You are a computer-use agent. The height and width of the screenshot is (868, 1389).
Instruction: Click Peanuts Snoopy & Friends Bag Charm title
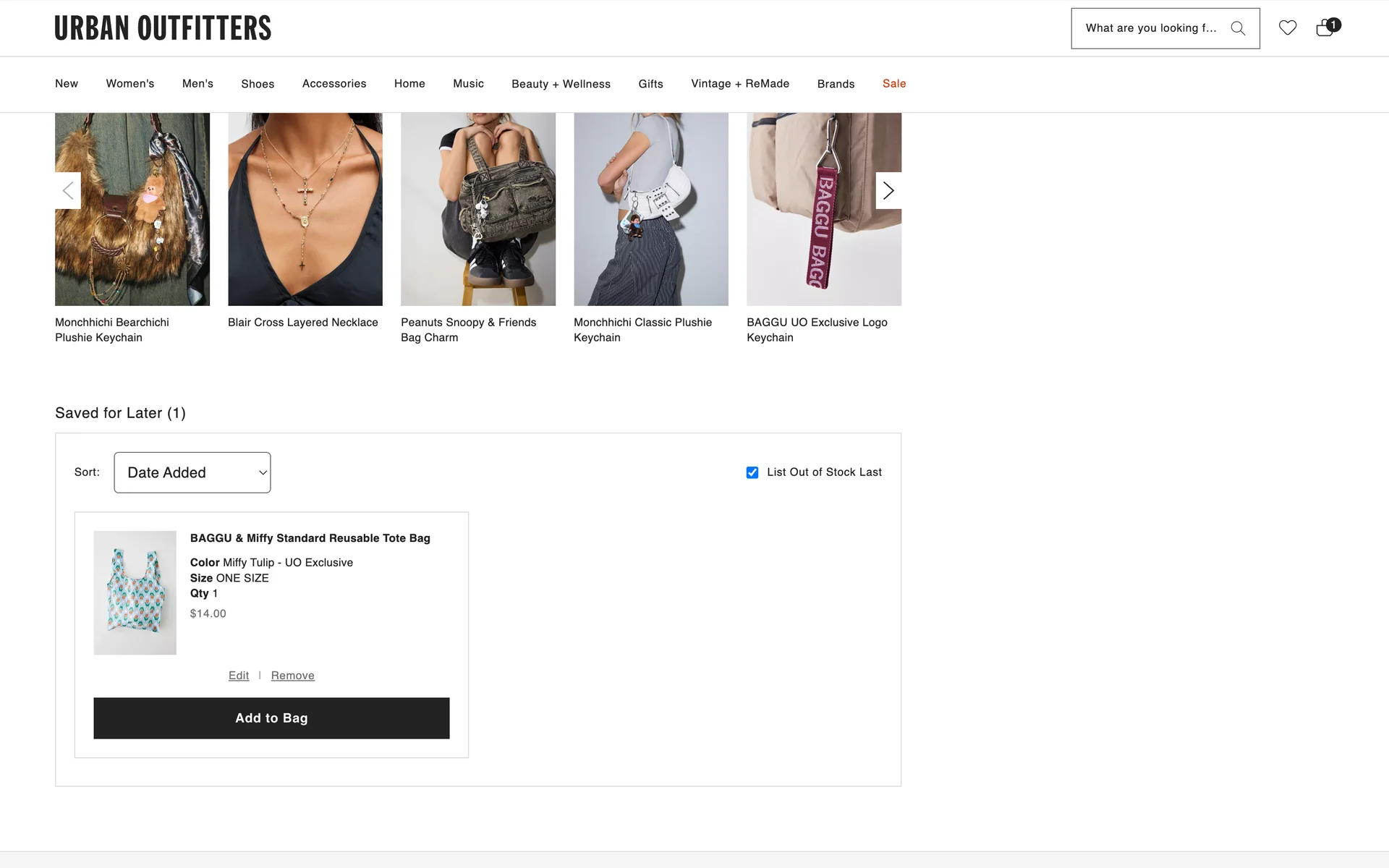pyautogui.click(x=468, y=330)
